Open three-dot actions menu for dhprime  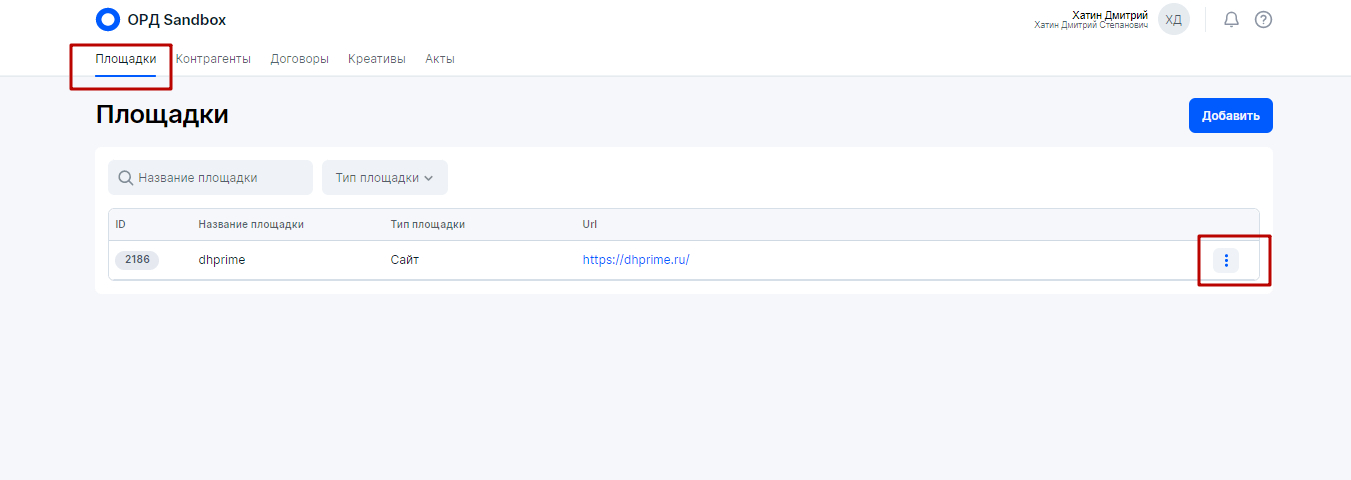click(x=1226, y=261)
